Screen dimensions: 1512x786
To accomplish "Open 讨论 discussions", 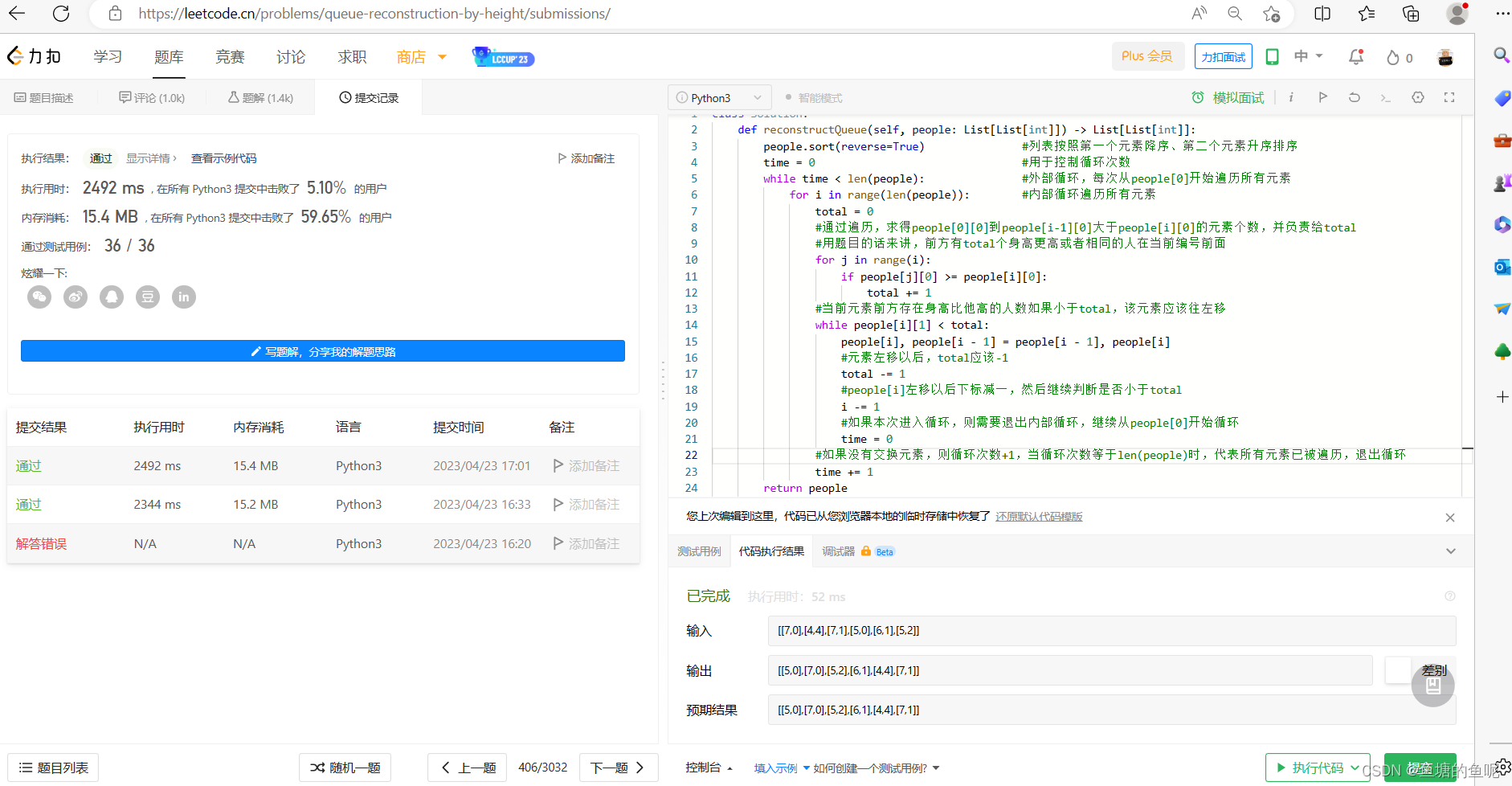I will (x=291, y=57).
